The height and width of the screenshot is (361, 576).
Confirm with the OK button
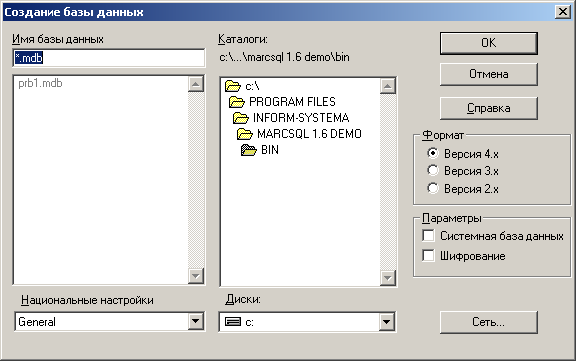click(489, 43)
